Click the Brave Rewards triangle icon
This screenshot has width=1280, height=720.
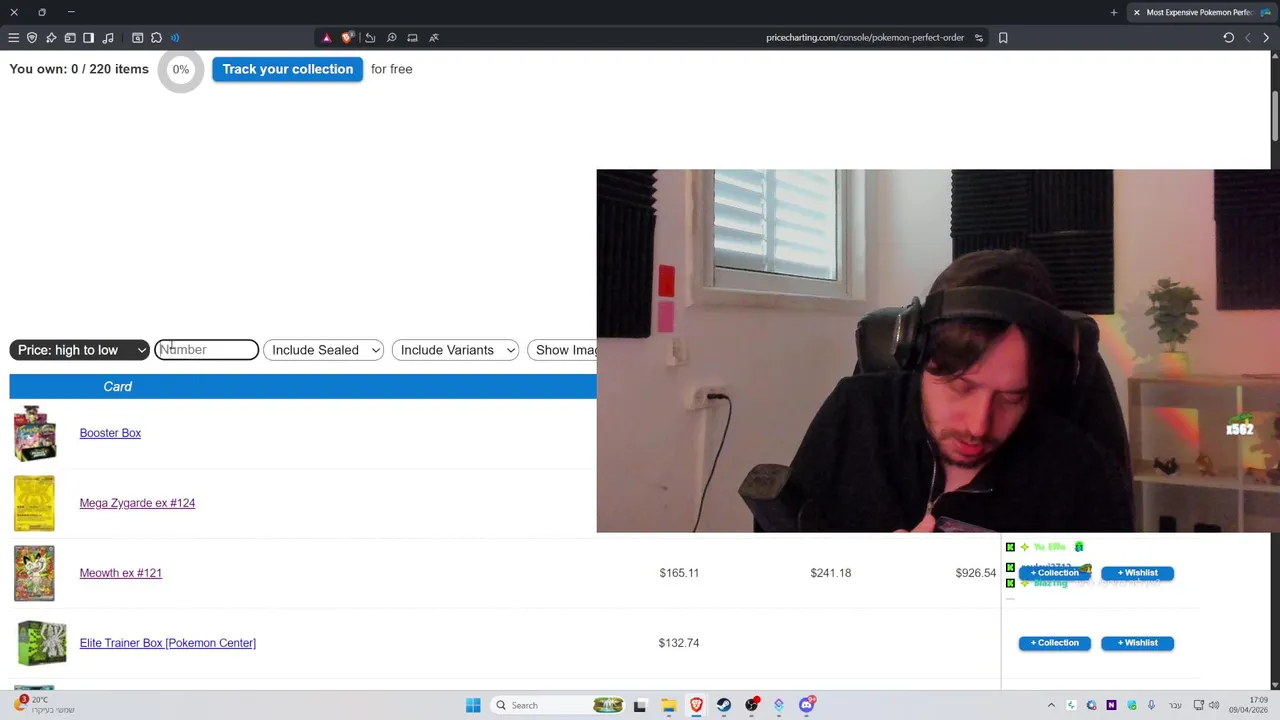pos(326,38)
